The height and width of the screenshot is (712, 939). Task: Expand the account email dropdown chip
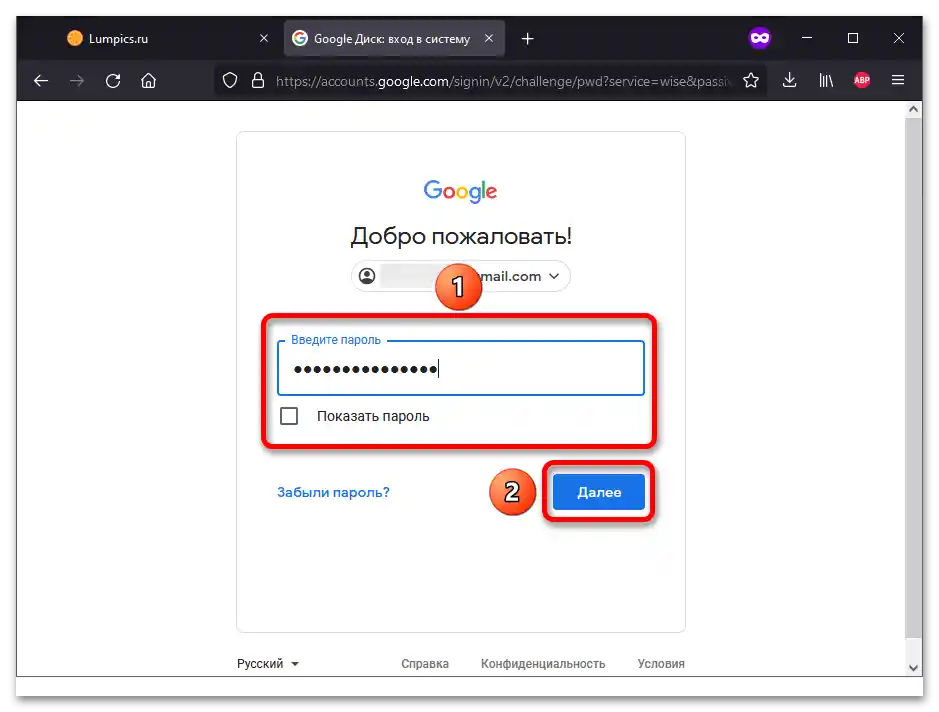461,276
